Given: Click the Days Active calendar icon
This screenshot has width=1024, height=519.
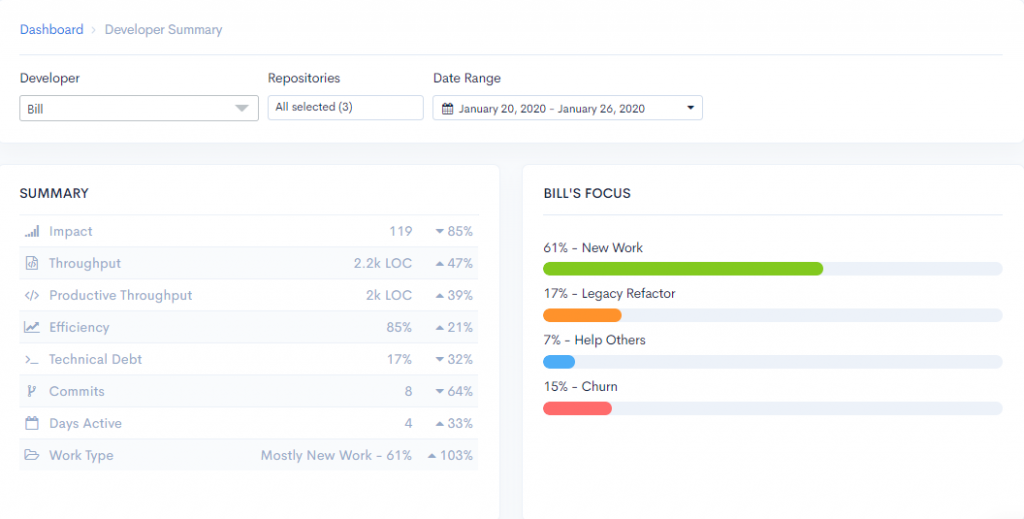Looking at the screenshot, I should 32,424.
